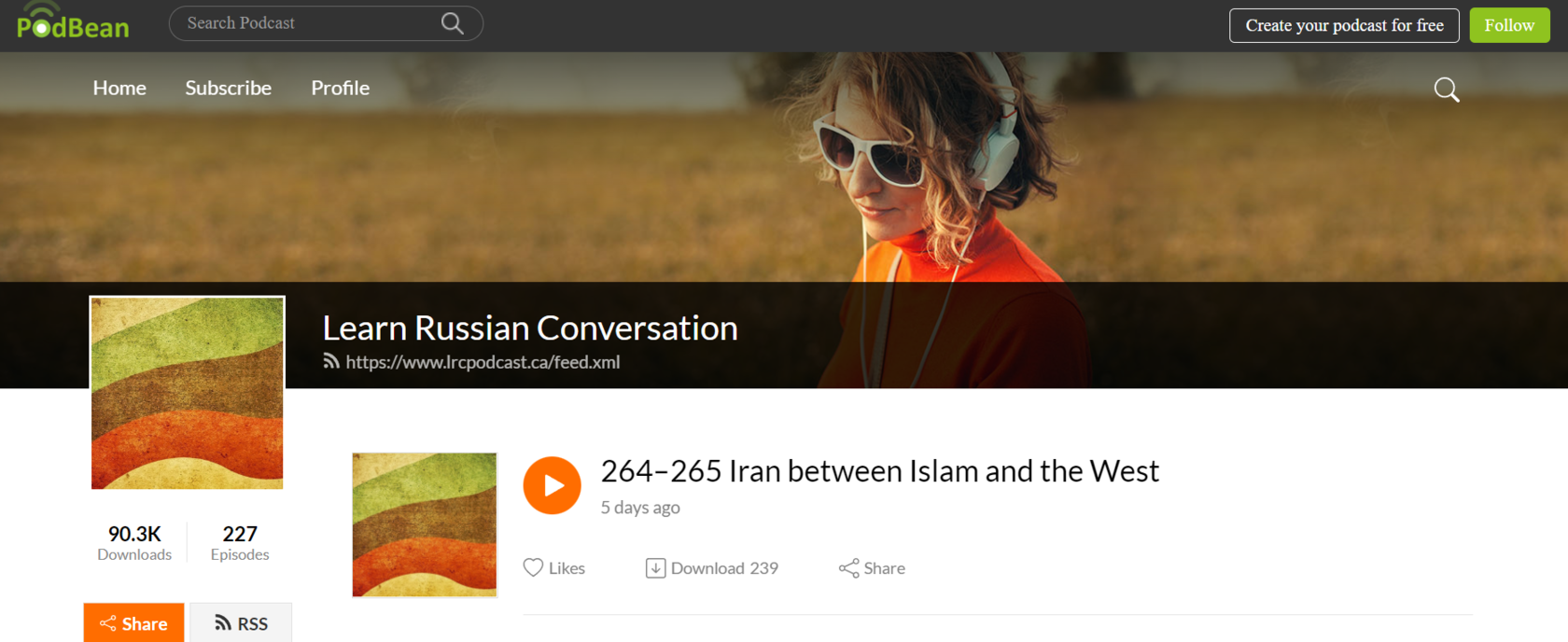This screenshot has height=642, width=1568.
Task: Click the orange Share button
Action: tap(133, 623)
